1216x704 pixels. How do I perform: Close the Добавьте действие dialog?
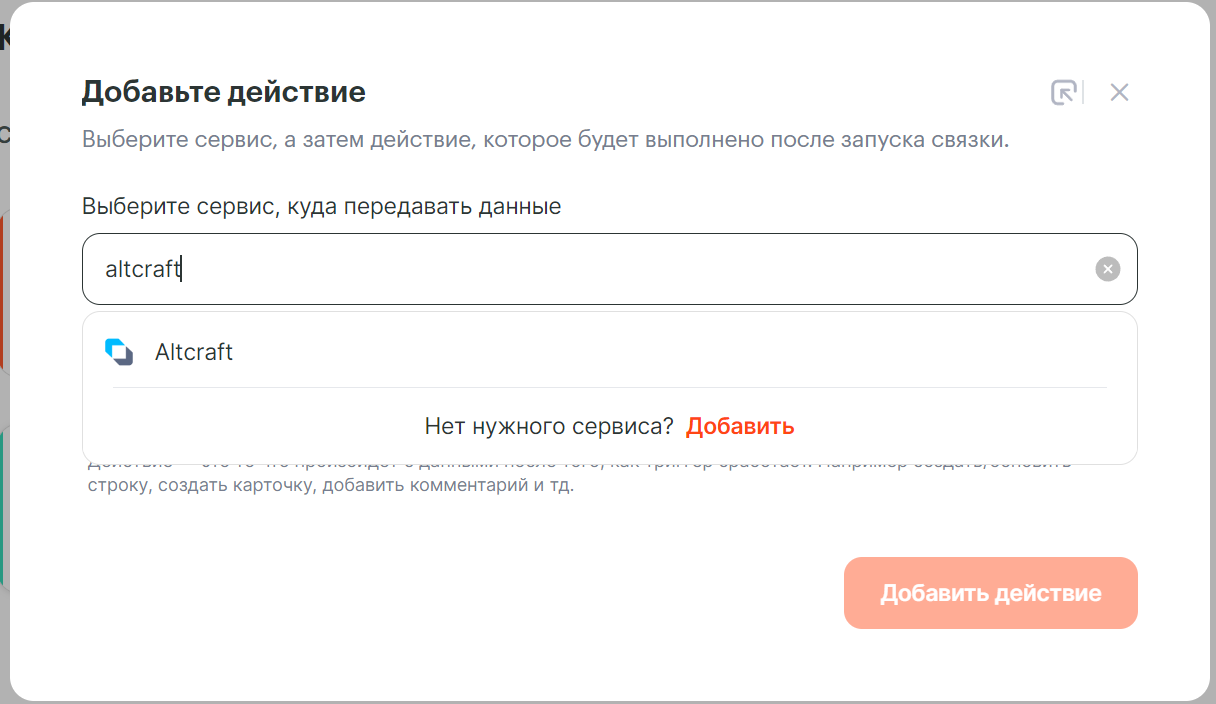pos(1119,92)
